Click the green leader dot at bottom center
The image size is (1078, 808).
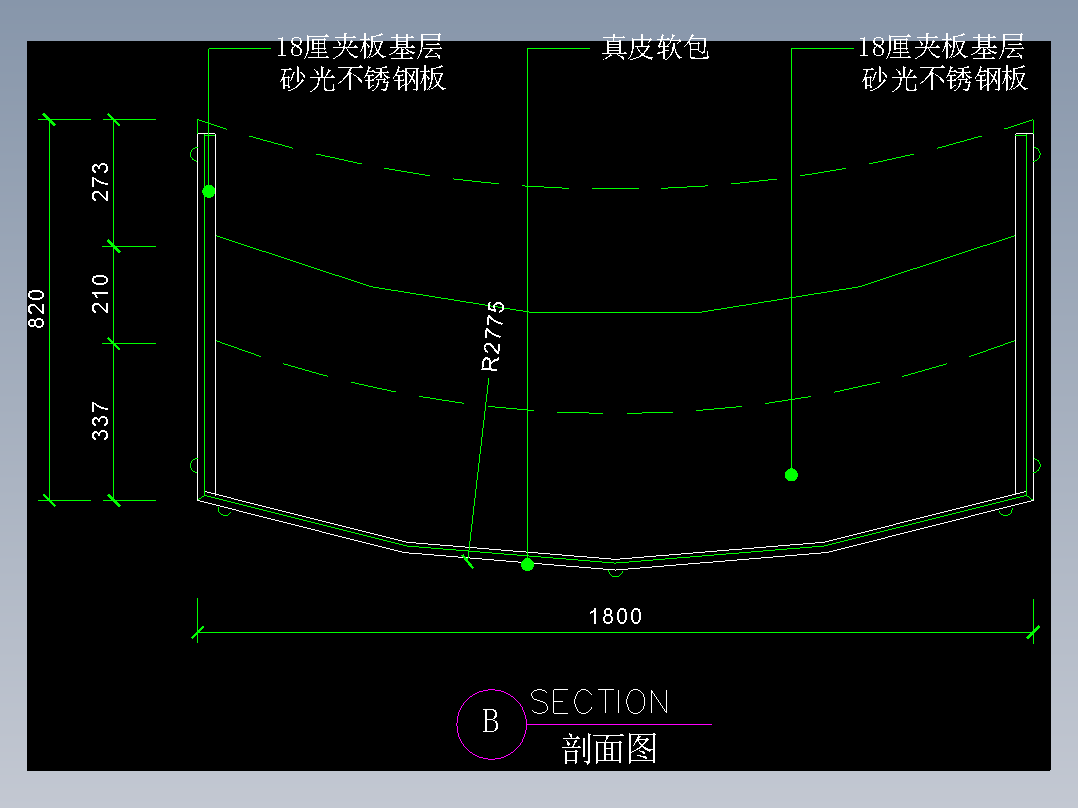pos(527,565)
